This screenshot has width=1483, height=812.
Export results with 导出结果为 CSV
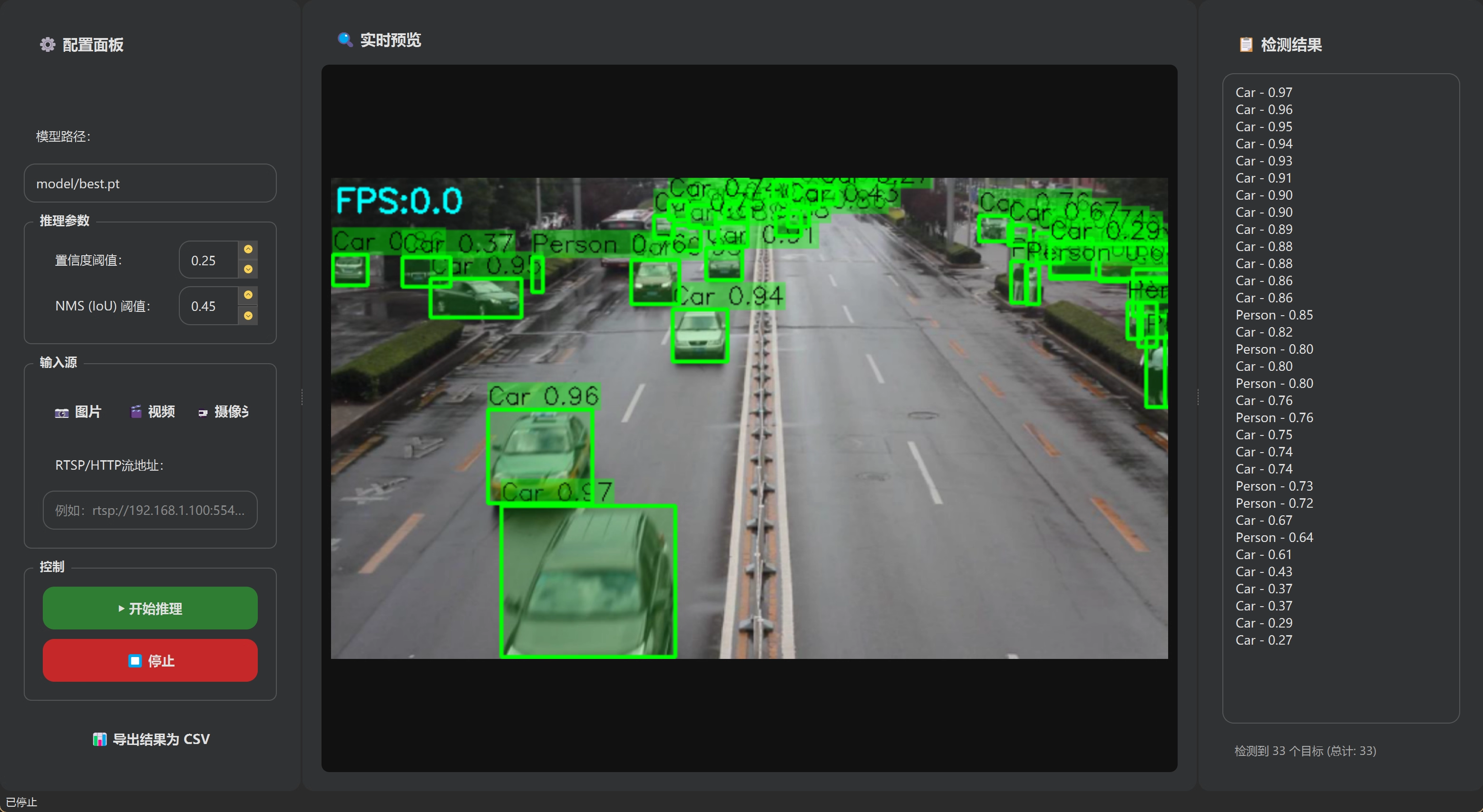coord(151,739)
